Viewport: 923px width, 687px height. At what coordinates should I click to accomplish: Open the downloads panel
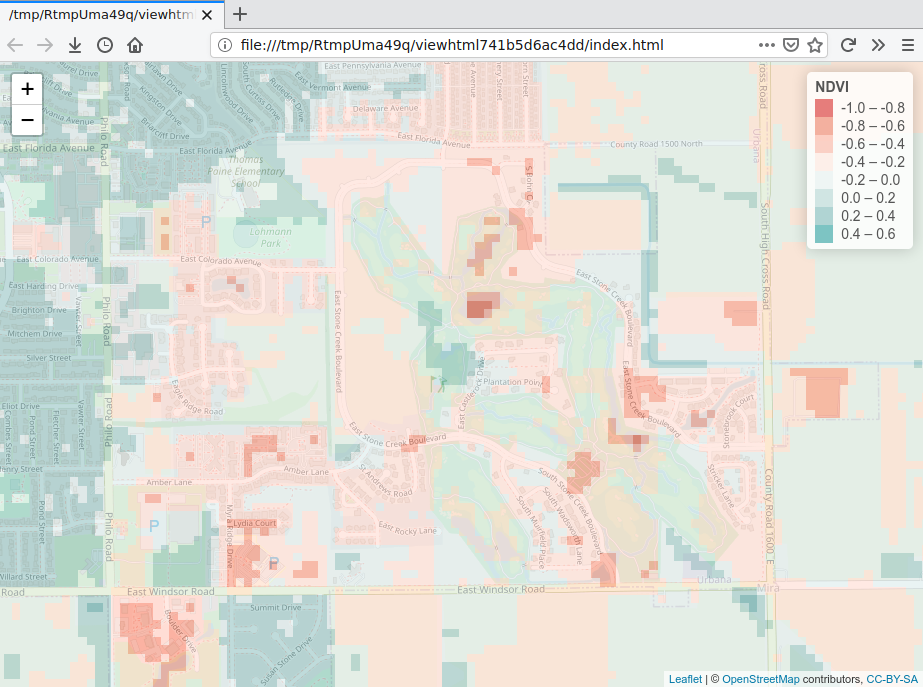coord(75,45)
